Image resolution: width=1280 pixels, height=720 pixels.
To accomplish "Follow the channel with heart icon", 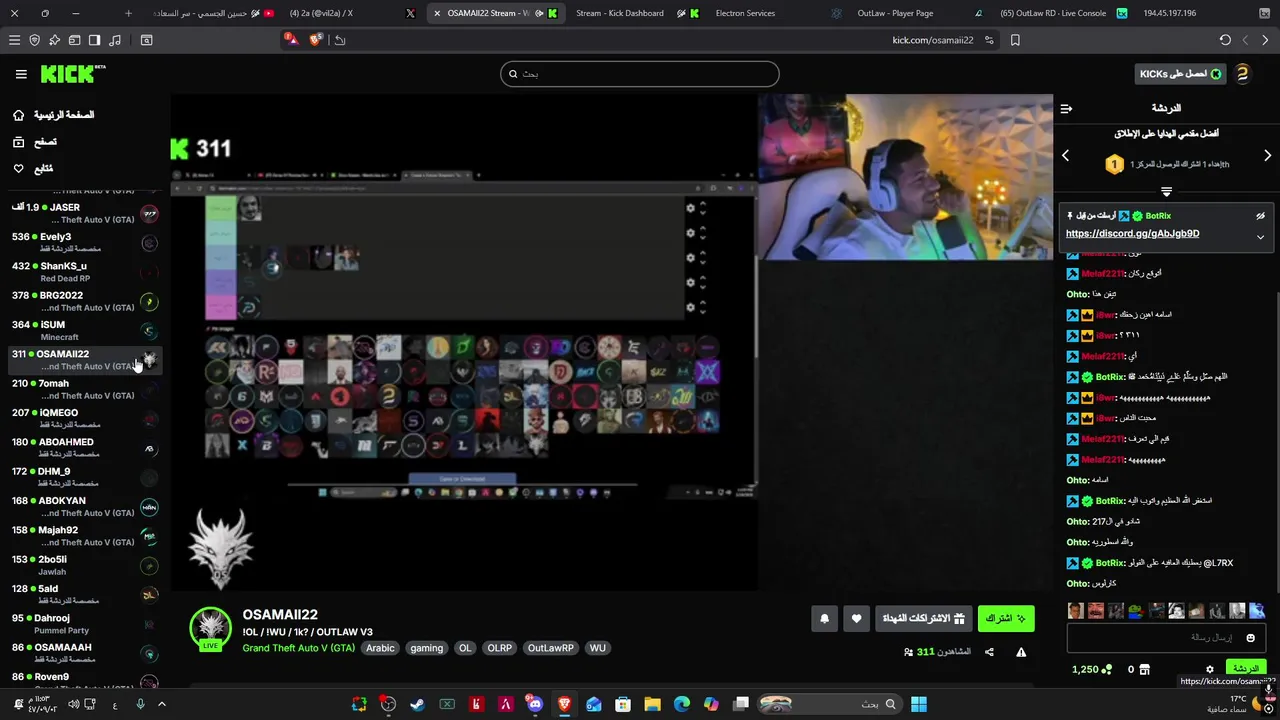I will pyautogui.click(x=856, y=619).
